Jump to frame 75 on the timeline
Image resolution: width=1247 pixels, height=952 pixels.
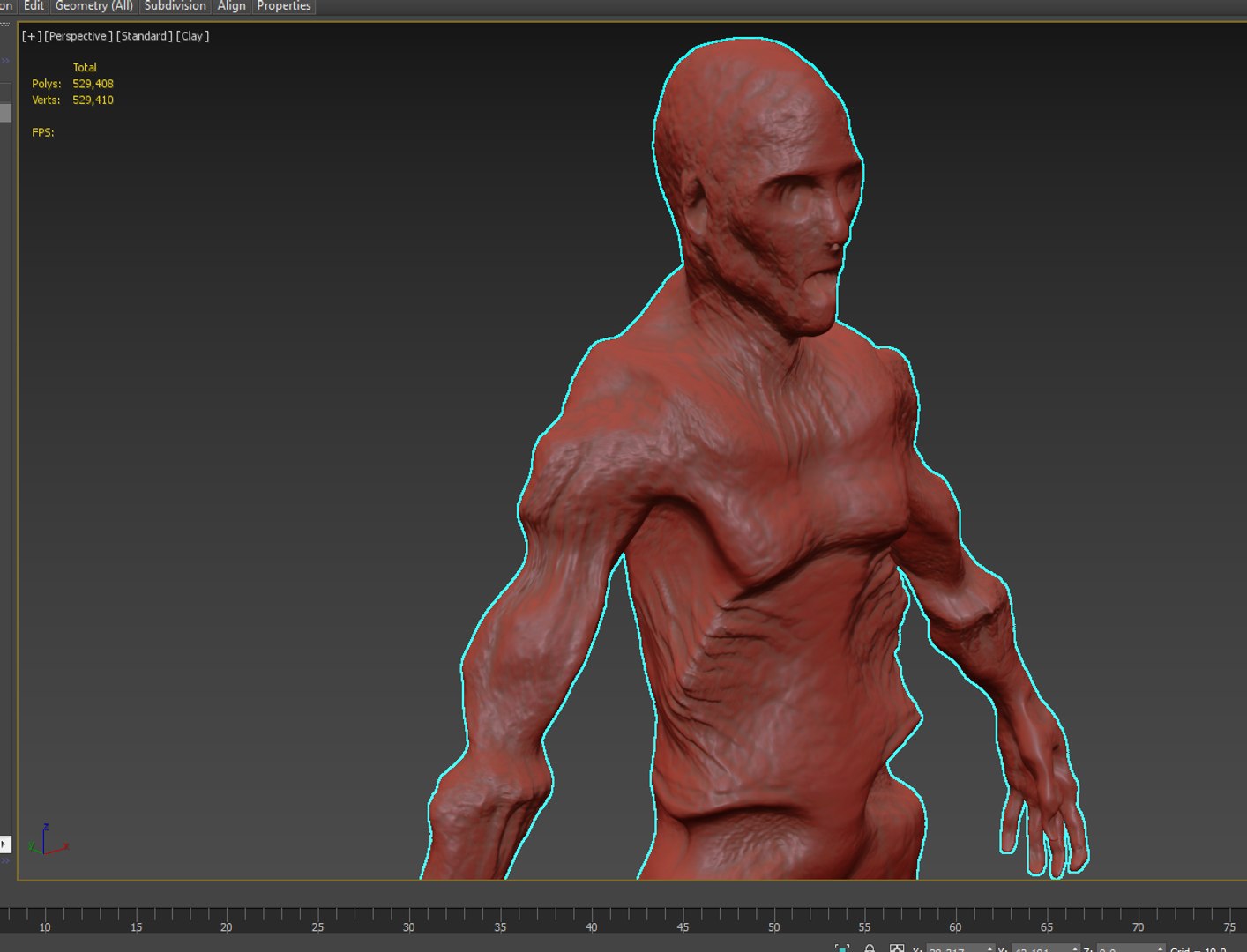pos(1229,927)
